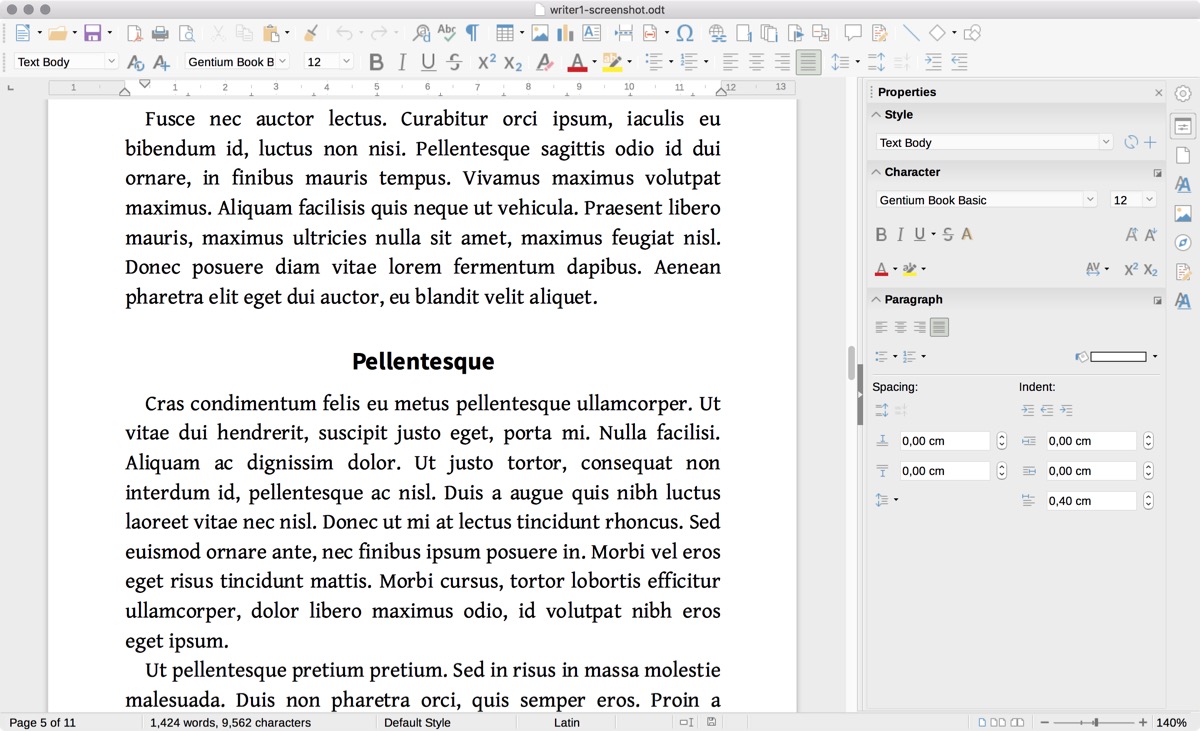Collapse the Paragraph section in Properties
Screen dimensions: 1200x731
[x=876, y=299]
